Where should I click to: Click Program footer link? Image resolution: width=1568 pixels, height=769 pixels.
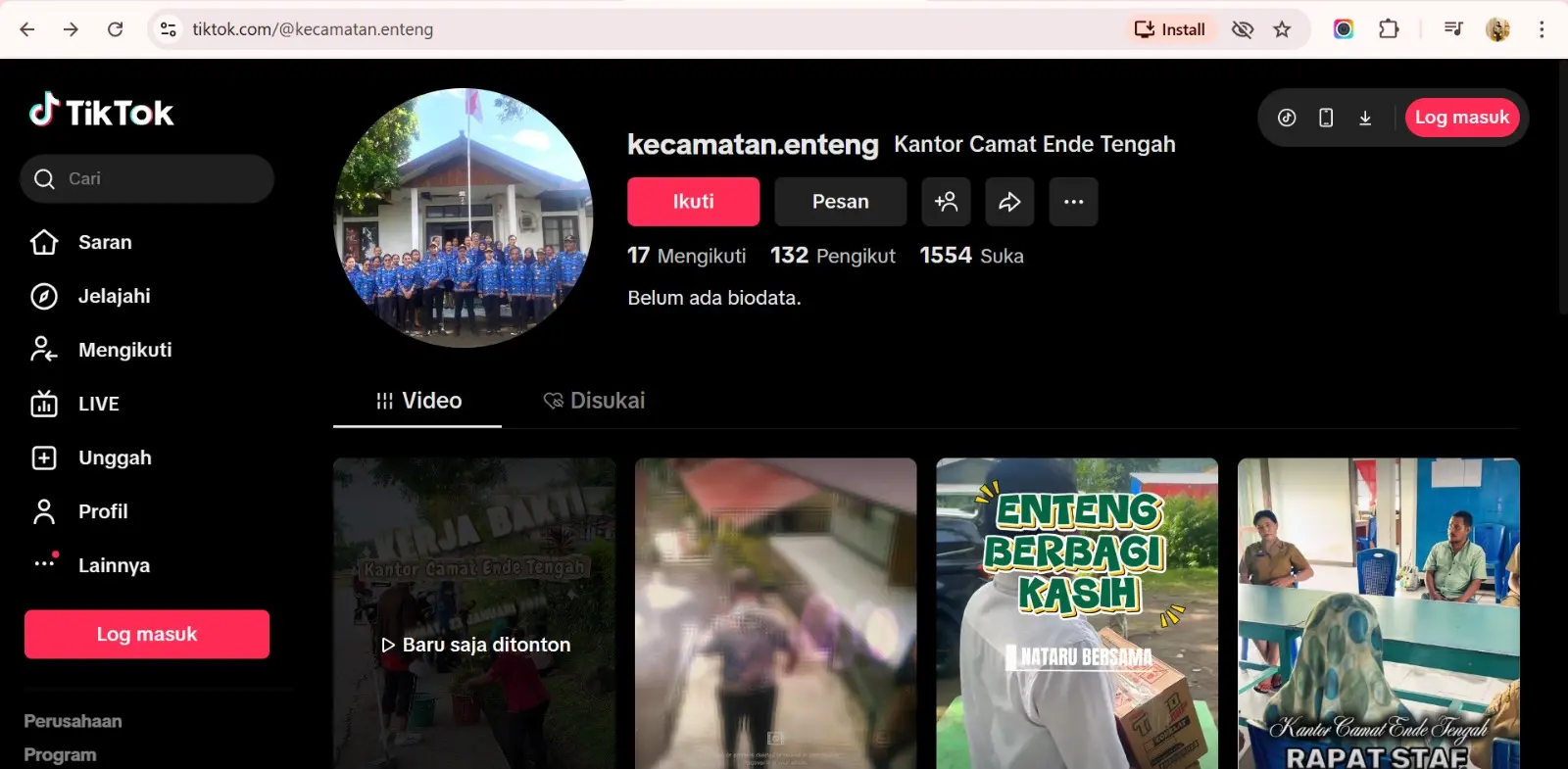click(x=60, y=754)
